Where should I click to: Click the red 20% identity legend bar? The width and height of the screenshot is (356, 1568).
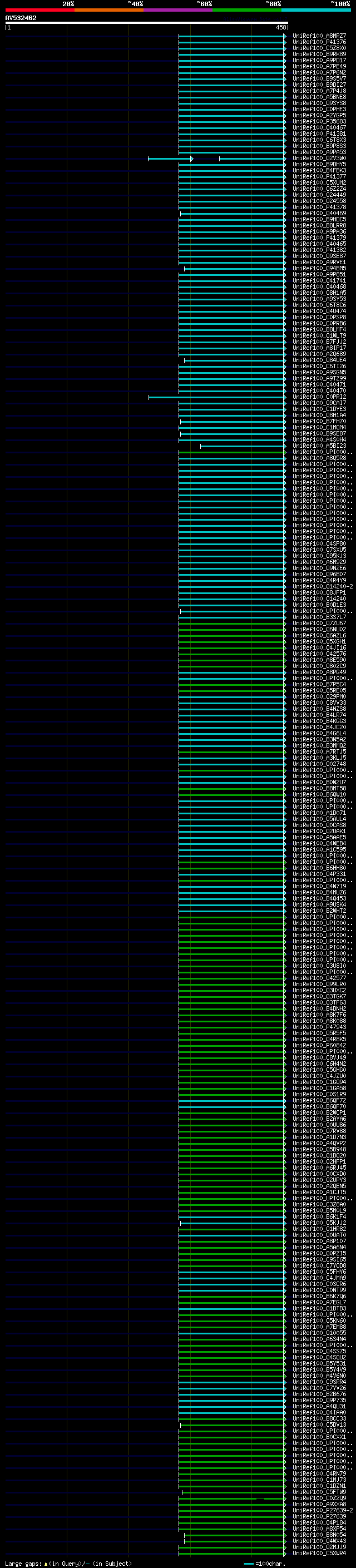pos(39,10)
